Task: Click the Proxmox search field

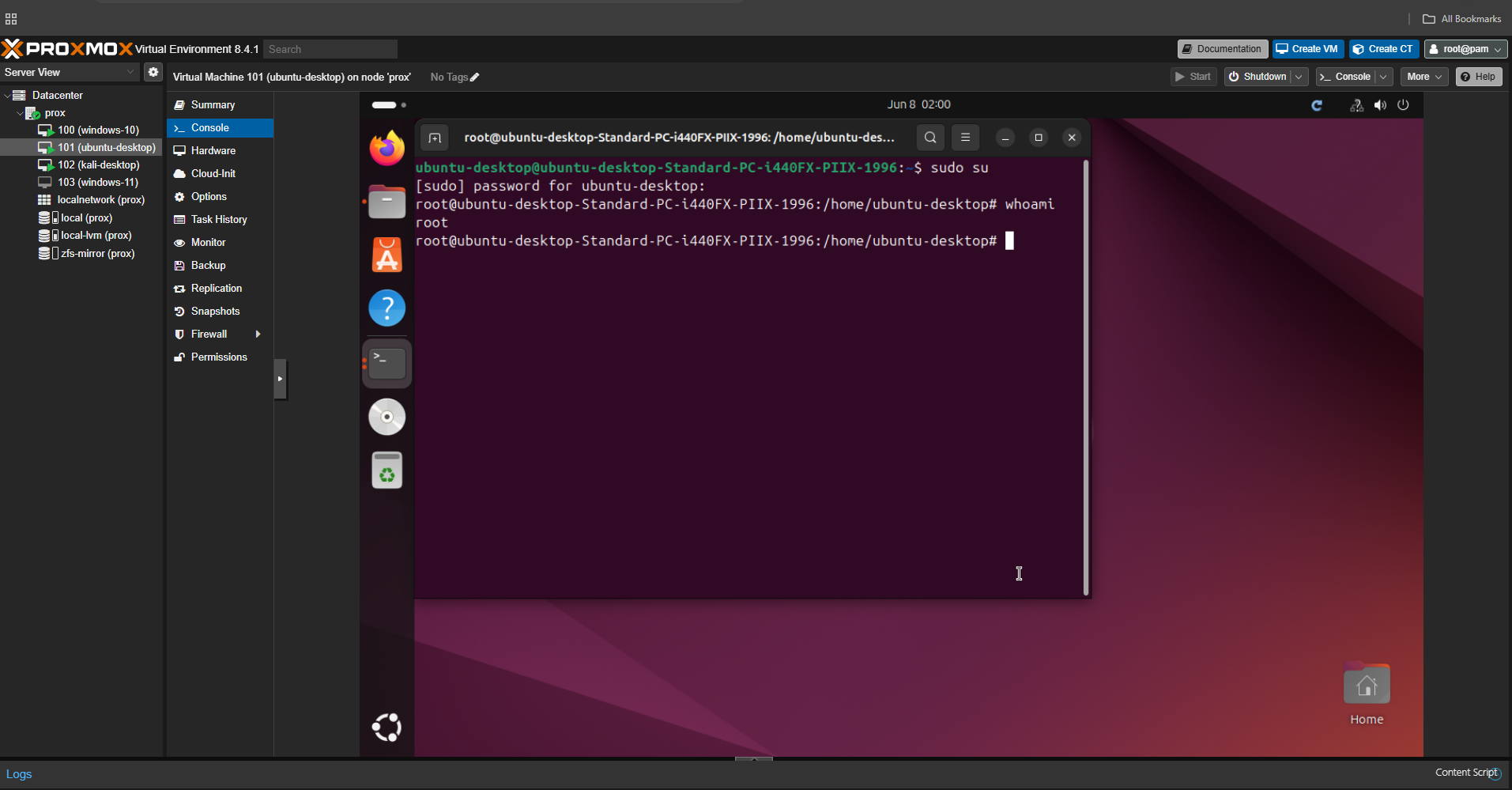Action: click(x=330, y=48)
